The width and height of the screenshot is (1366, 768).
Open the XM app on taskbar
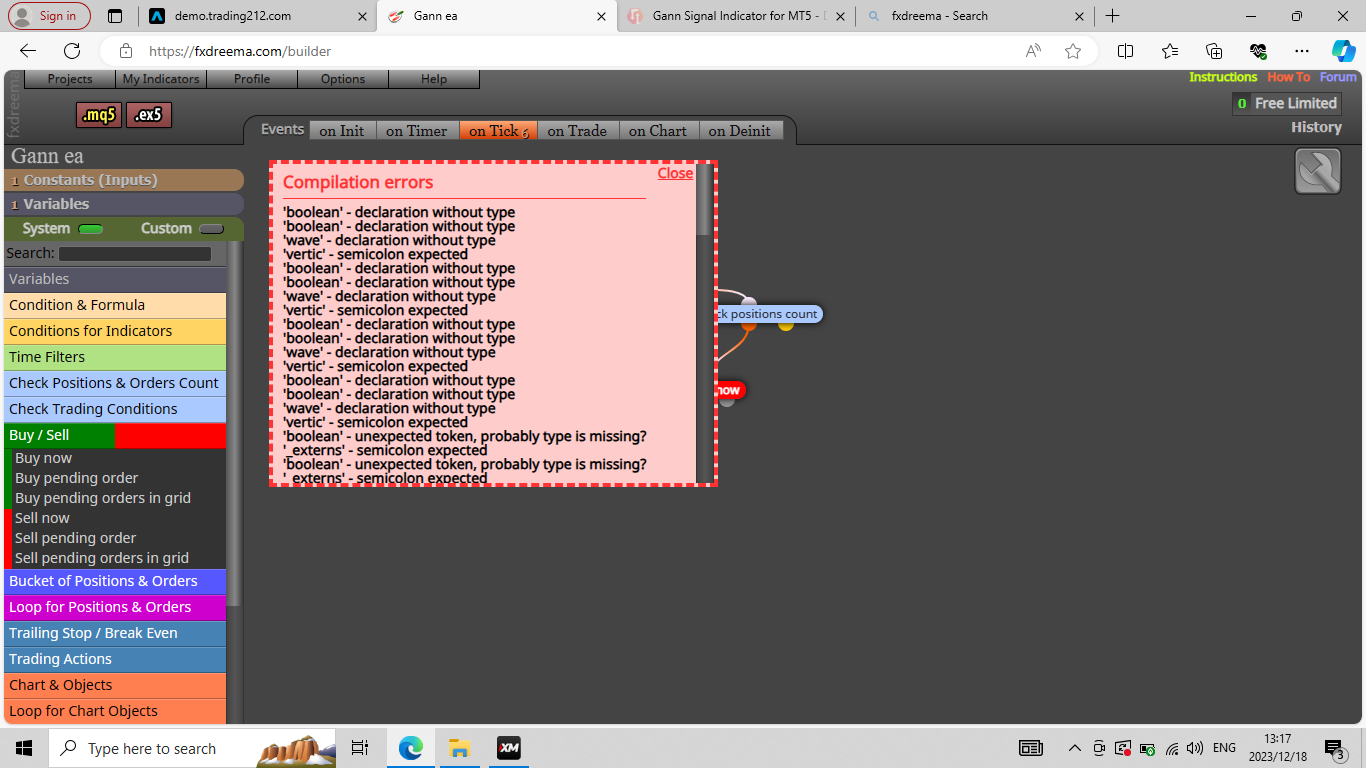pos(508,748)
